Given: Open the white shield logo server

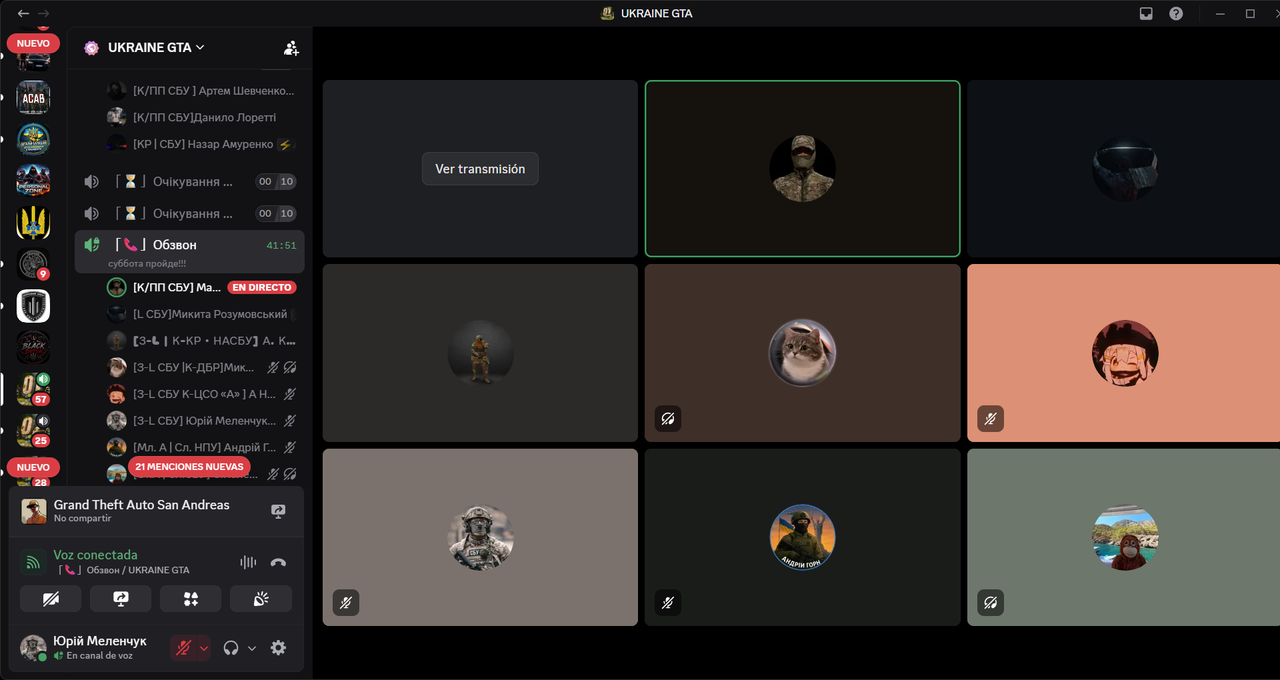Looking at the screenshot, I should pos(34,306).
